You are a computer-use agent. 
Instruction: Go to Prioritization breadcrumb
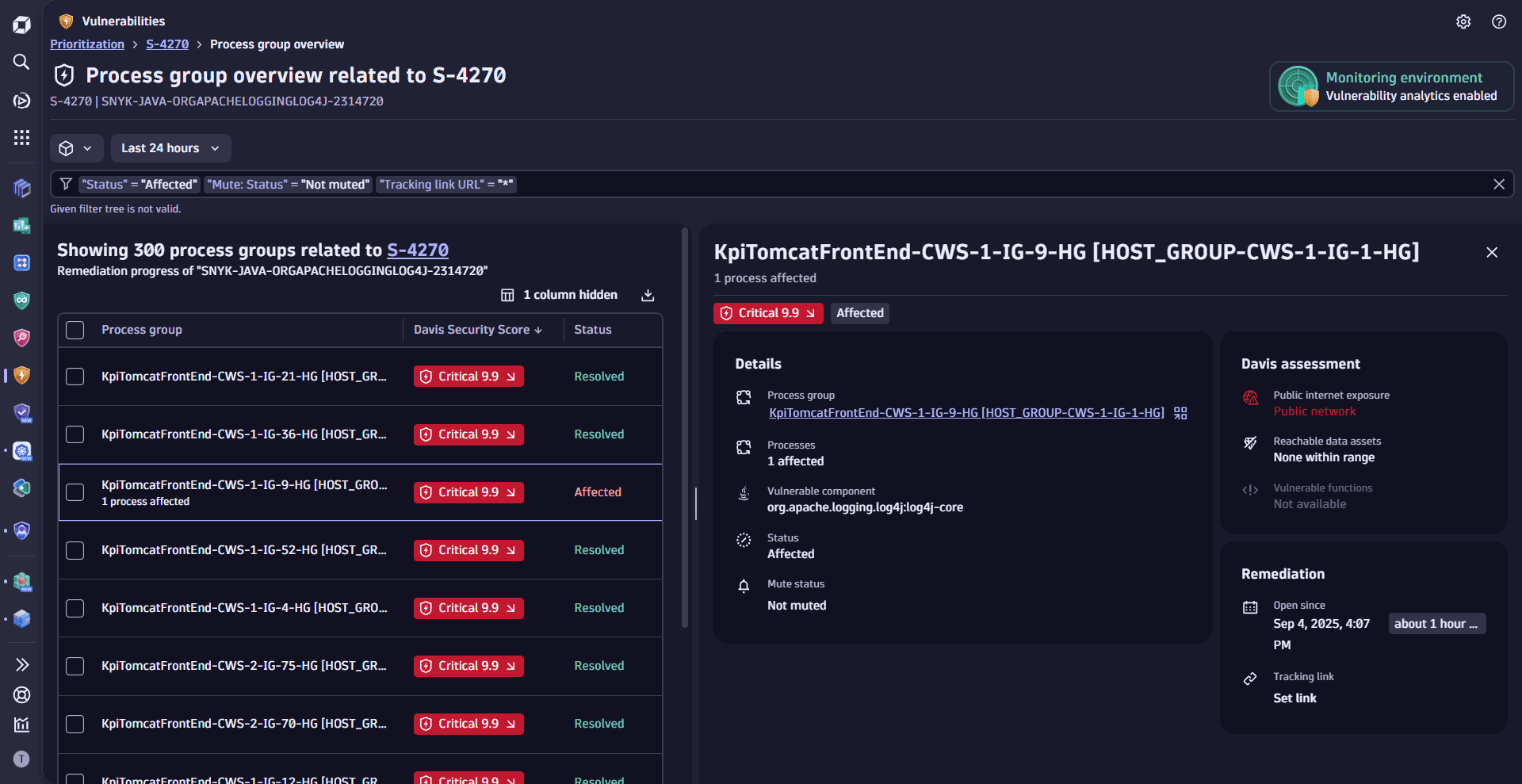(87, 44)
